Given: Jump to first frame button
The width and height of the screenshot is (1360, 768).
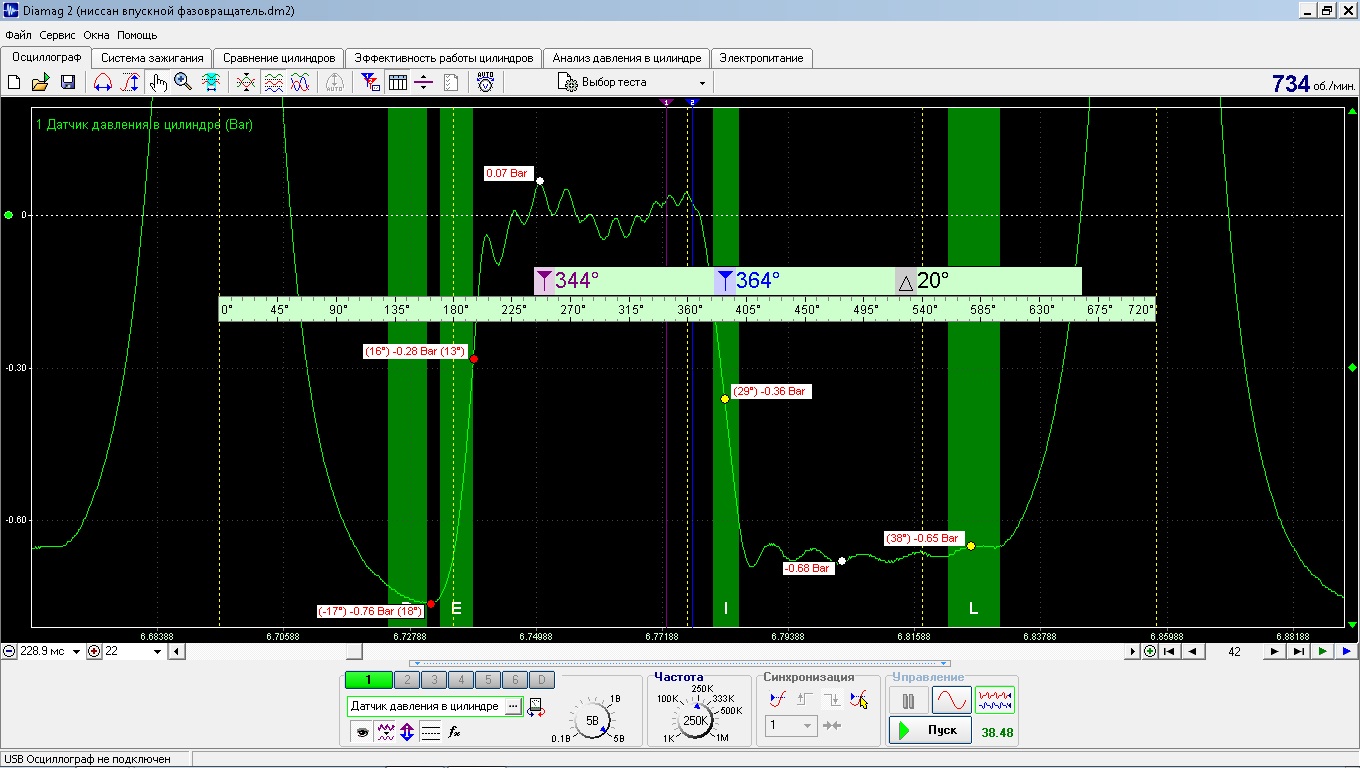Looking at the screenshot, I should tap(1168, 651).
